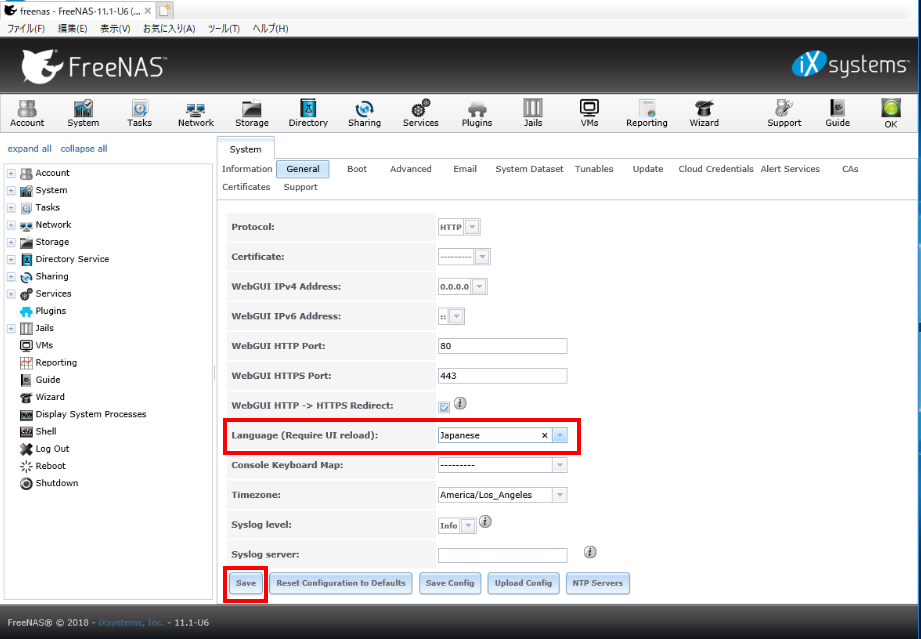Open the Protocol dropdown
This screenshot has width=921, height=639.
point(473,227)
